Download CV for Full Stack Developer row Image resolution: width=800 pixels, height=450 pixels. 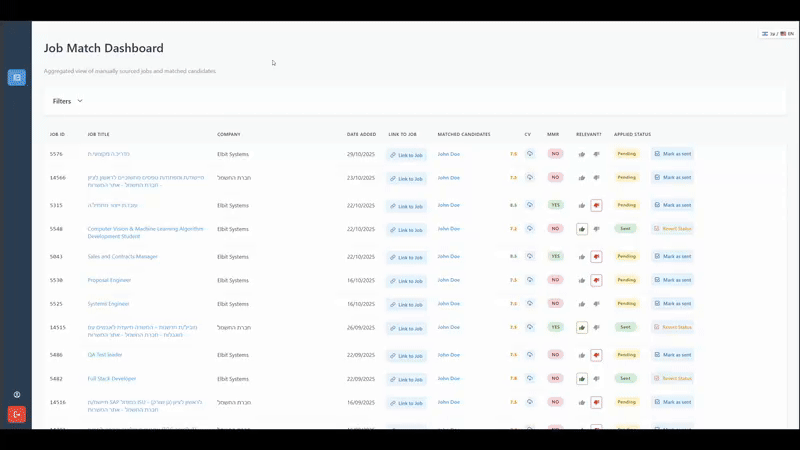pyautogui.click(x=529, y=379)
